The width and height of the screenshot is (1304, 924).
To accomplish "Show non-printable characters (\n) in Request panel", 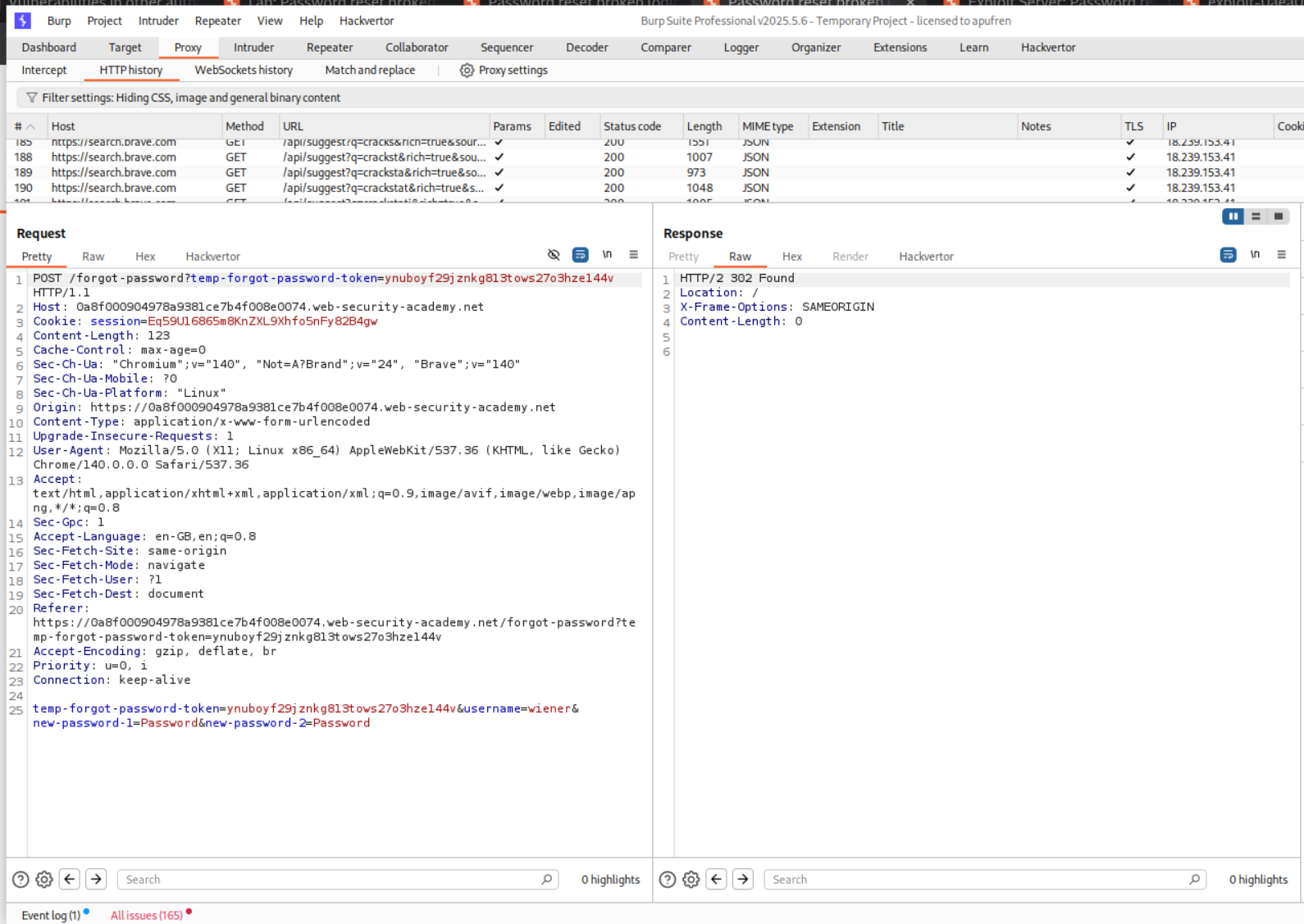I will pos(607,255).
